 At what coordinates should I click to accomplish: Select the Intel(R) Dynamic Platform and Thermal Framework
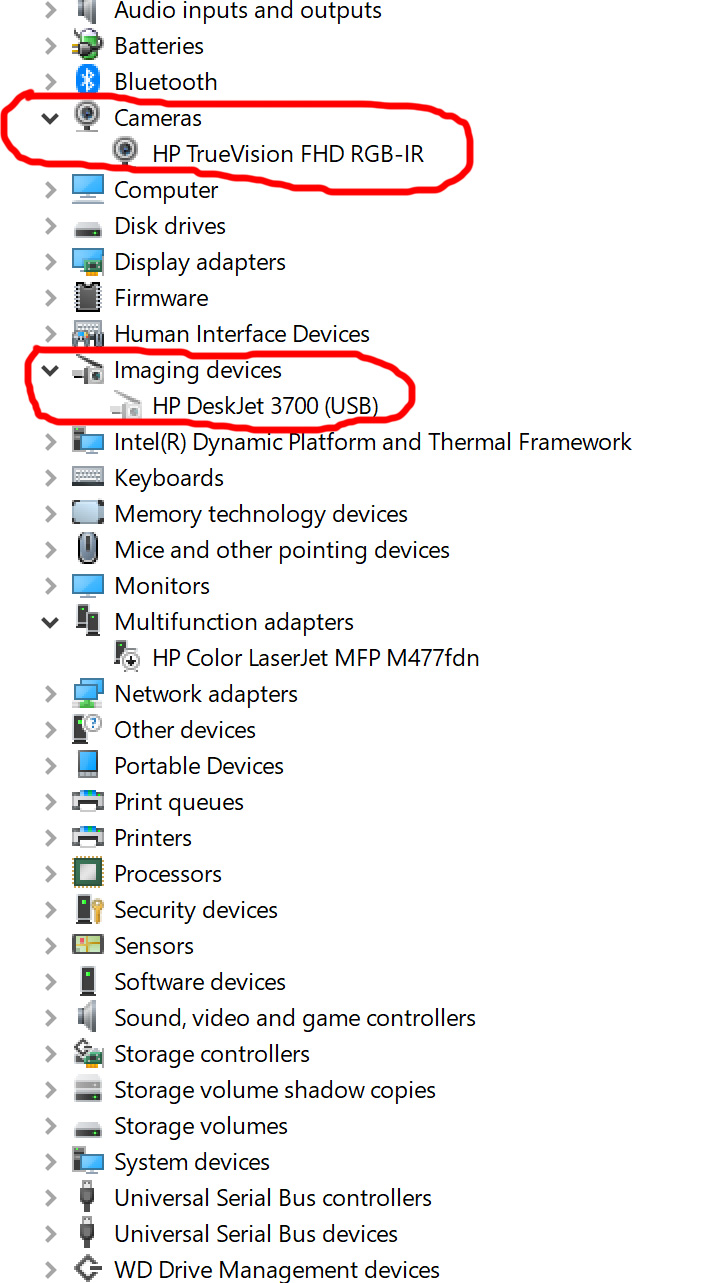(x=373, y=441)
